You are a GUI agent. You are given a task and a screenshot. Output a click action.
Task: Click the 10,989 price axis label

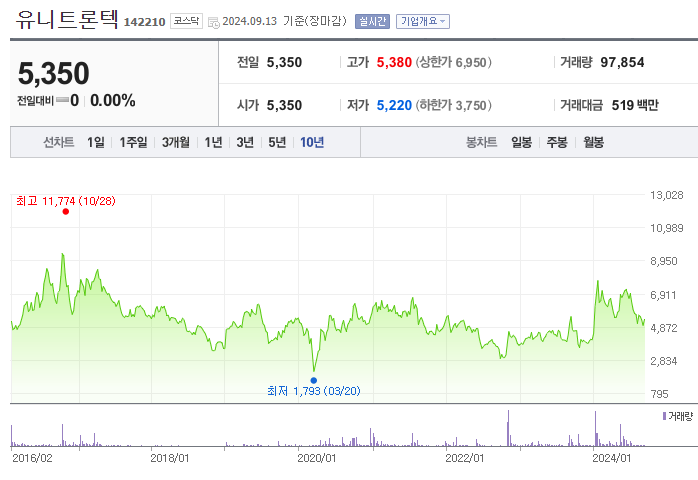tap(666, 228)
